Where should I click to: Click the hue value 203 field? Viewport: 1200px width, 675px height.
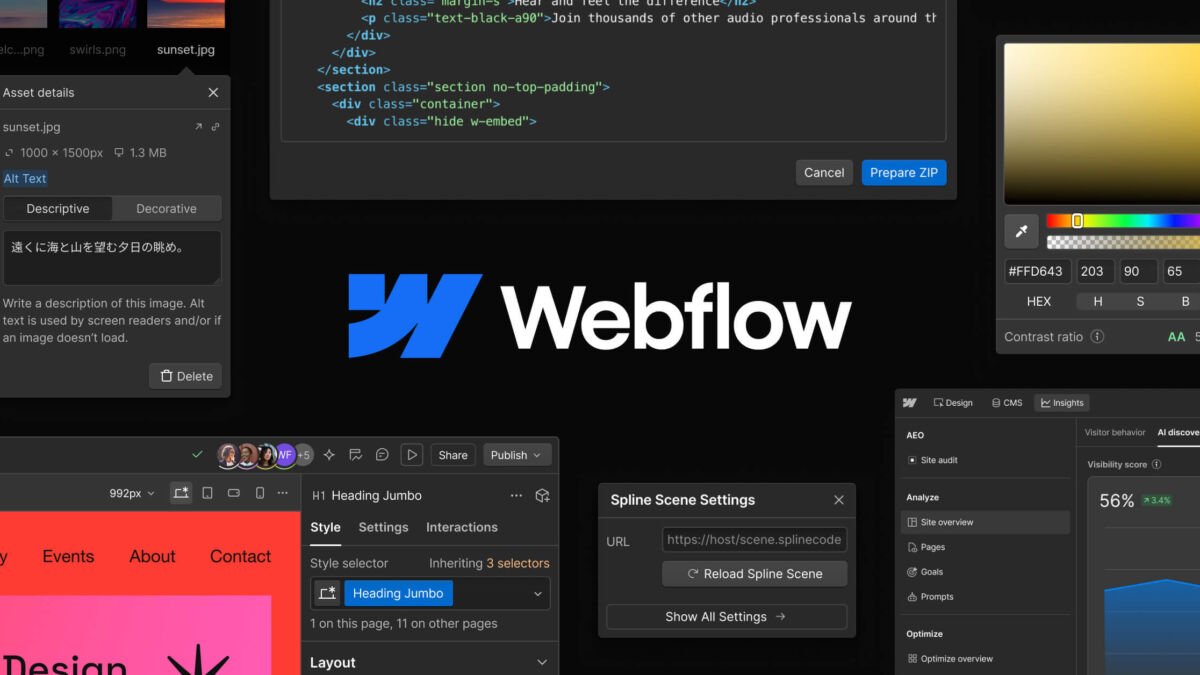point(1096,271)
